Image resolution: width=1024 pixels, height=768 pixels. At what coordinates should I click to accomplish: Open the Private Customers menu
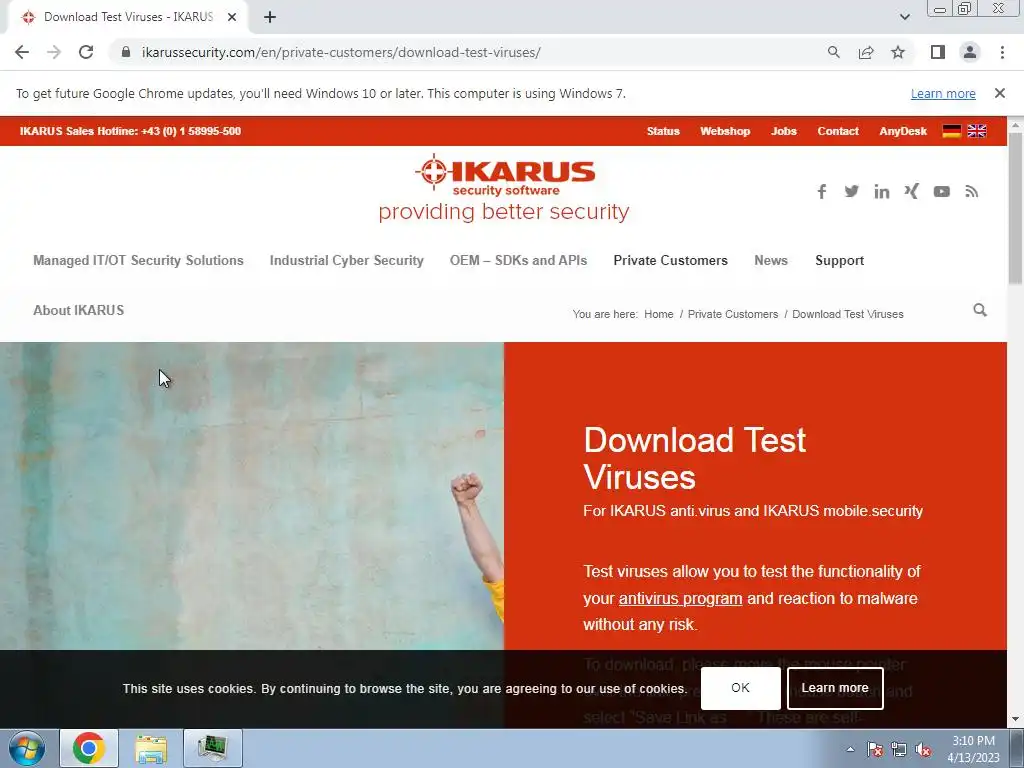[670, 261]
